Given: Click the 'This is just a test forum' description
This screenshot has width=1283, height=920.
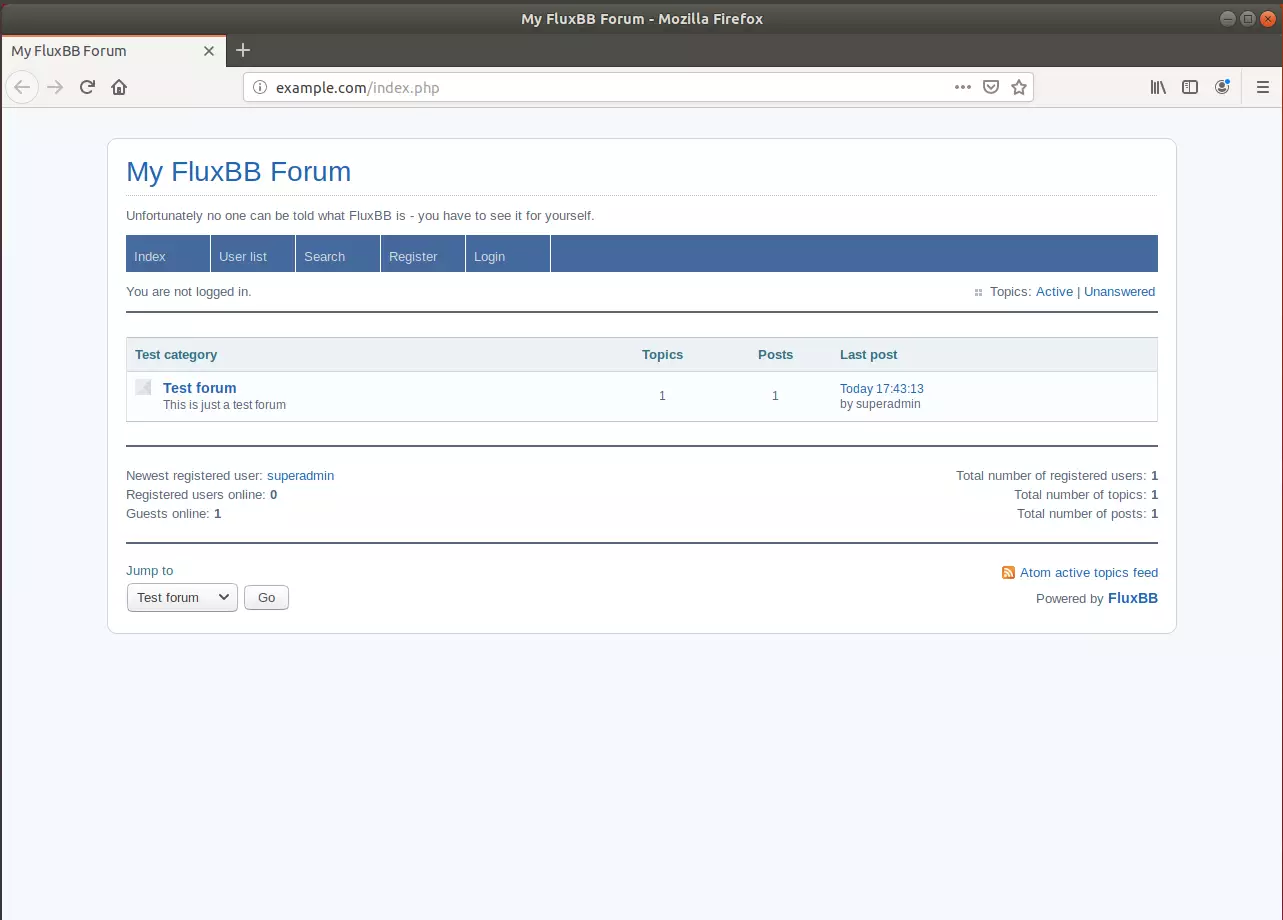Looking at the screenshot, I should [x=224, y=405].
